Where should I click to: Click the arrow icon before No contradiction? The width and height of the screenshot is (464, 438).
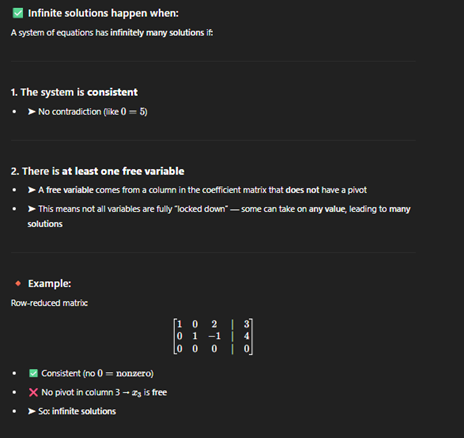pos(32,111)
